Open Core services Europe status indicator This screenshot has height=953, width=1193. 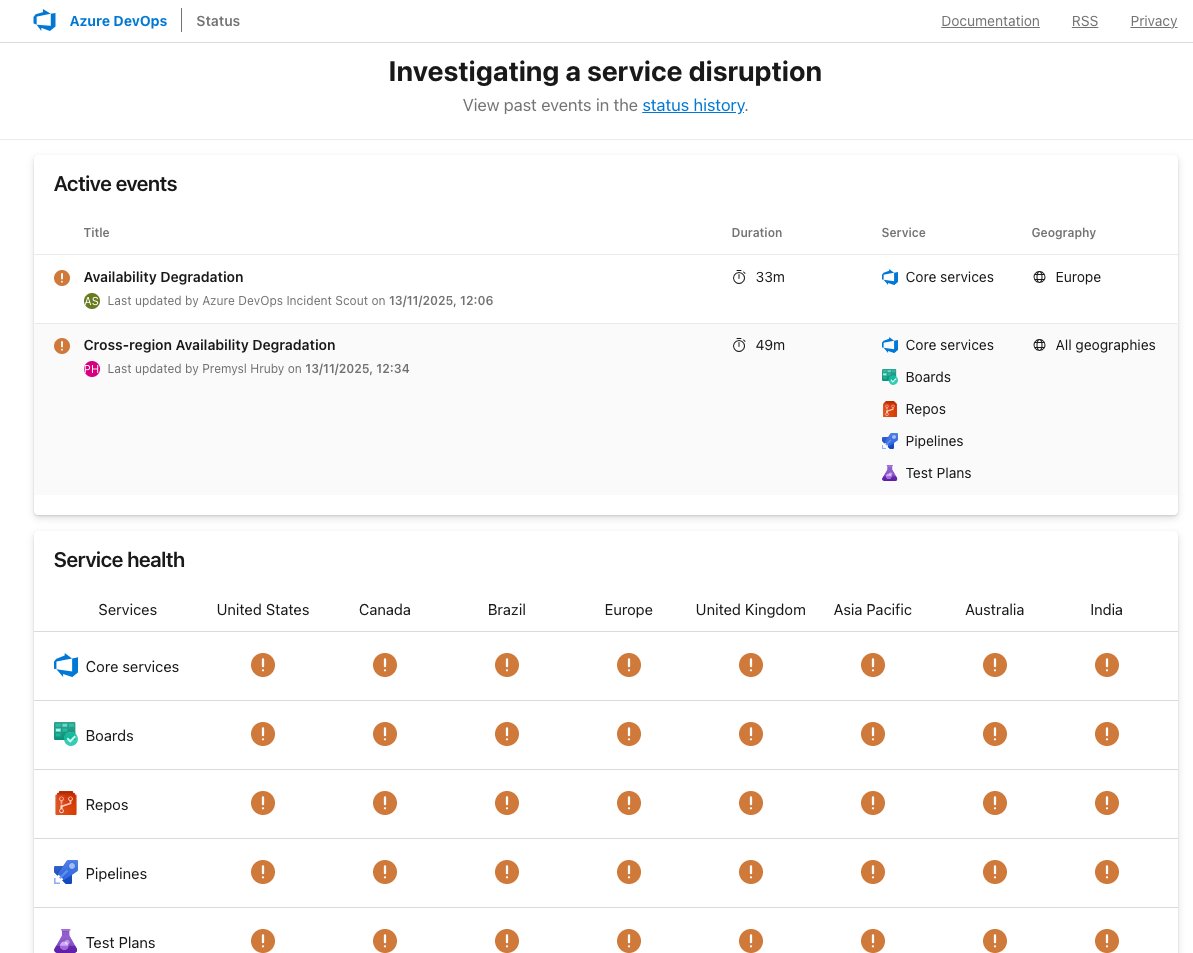628,665
